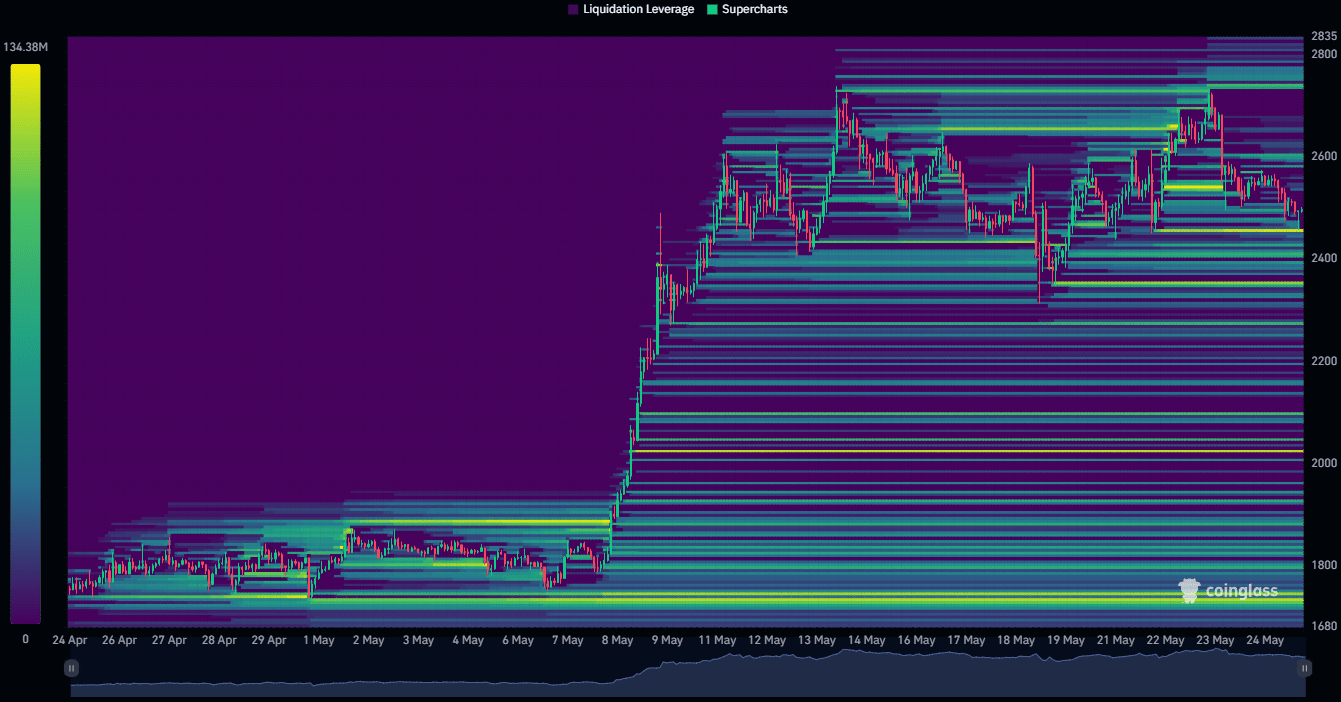Click the 24 Apr date label
This screenshot has width=1341, height=702.
click(69, 640)
